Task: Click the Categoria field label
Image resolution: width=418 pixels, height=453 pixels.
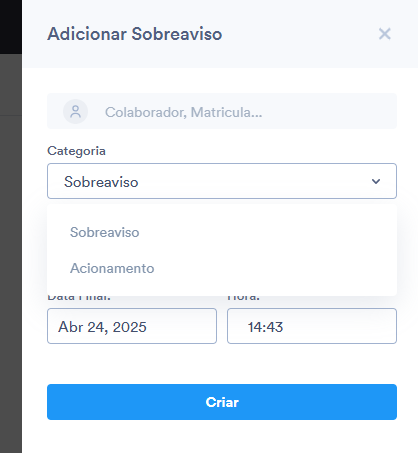Action: point(76,151)
